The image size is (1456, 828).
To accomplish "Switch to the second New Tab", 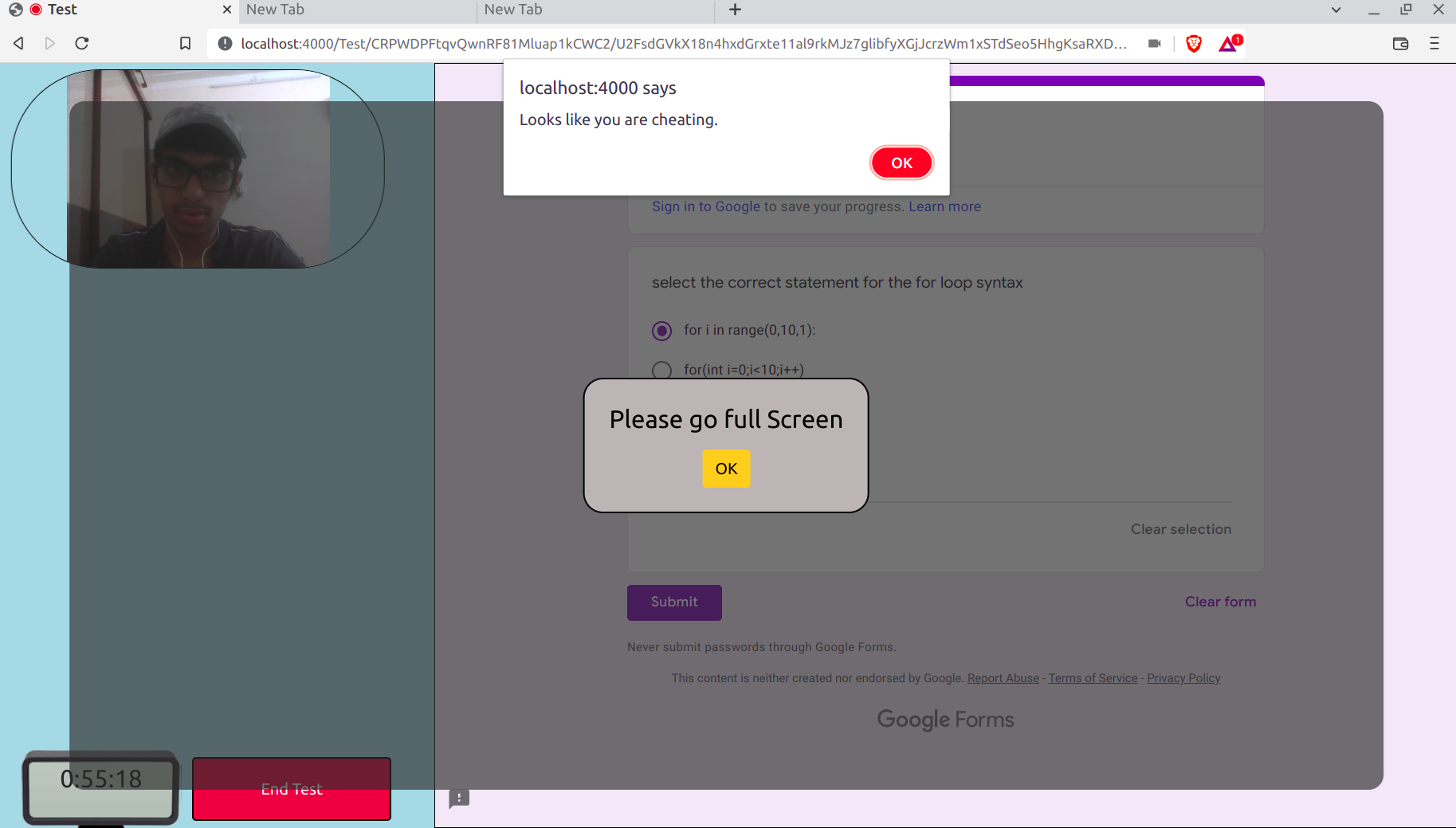I will (x=595, y=10).
